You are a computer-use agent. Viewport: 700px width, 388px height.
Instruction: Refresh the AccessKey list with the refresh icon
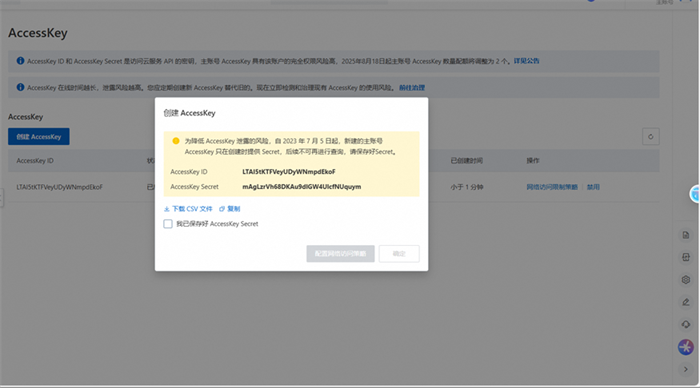pyautogui.click(x=650, y=137)
